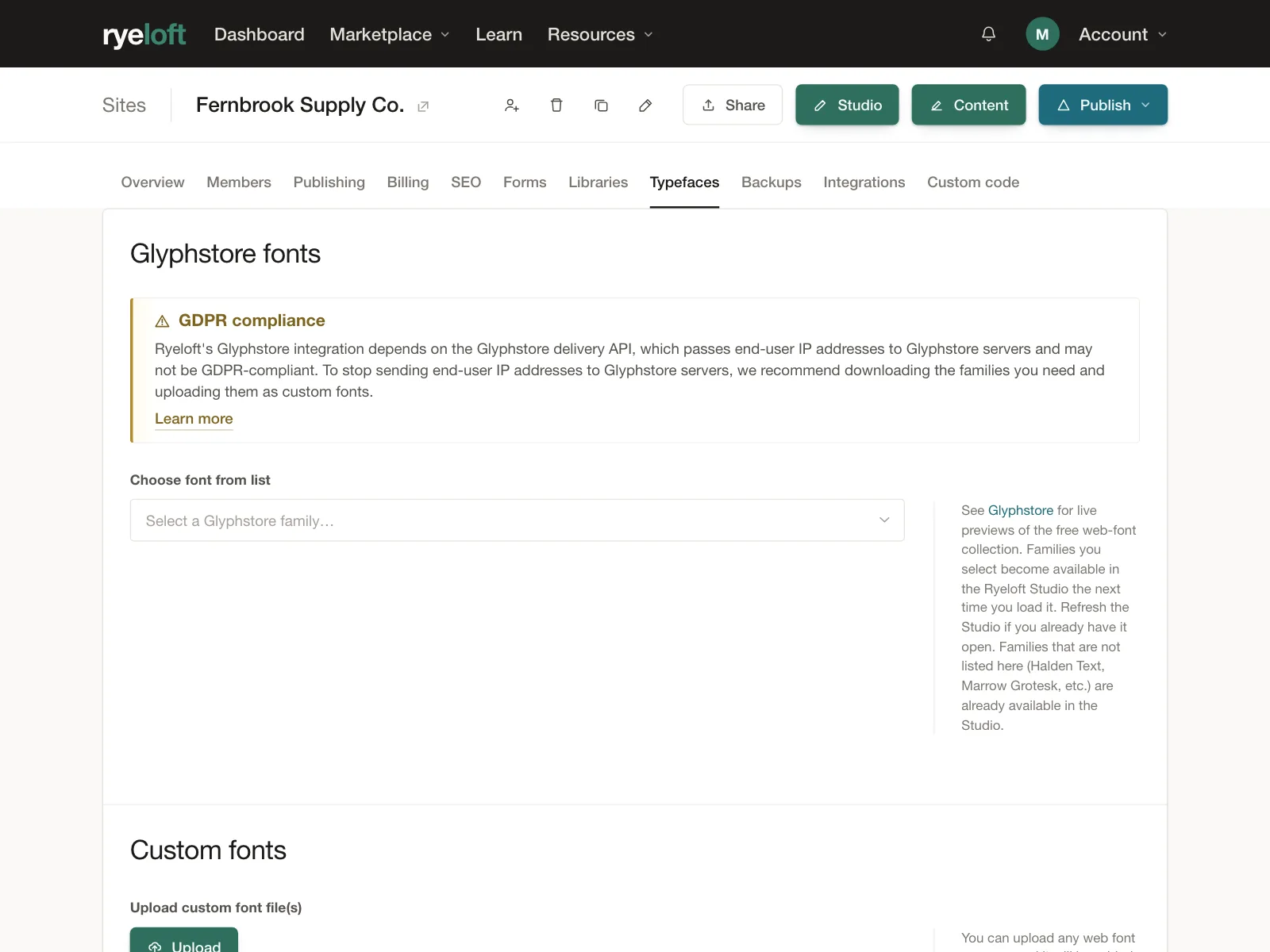Open the Billing tab
The height and width of the screenshot is (952, 1270).
point(408,182)
